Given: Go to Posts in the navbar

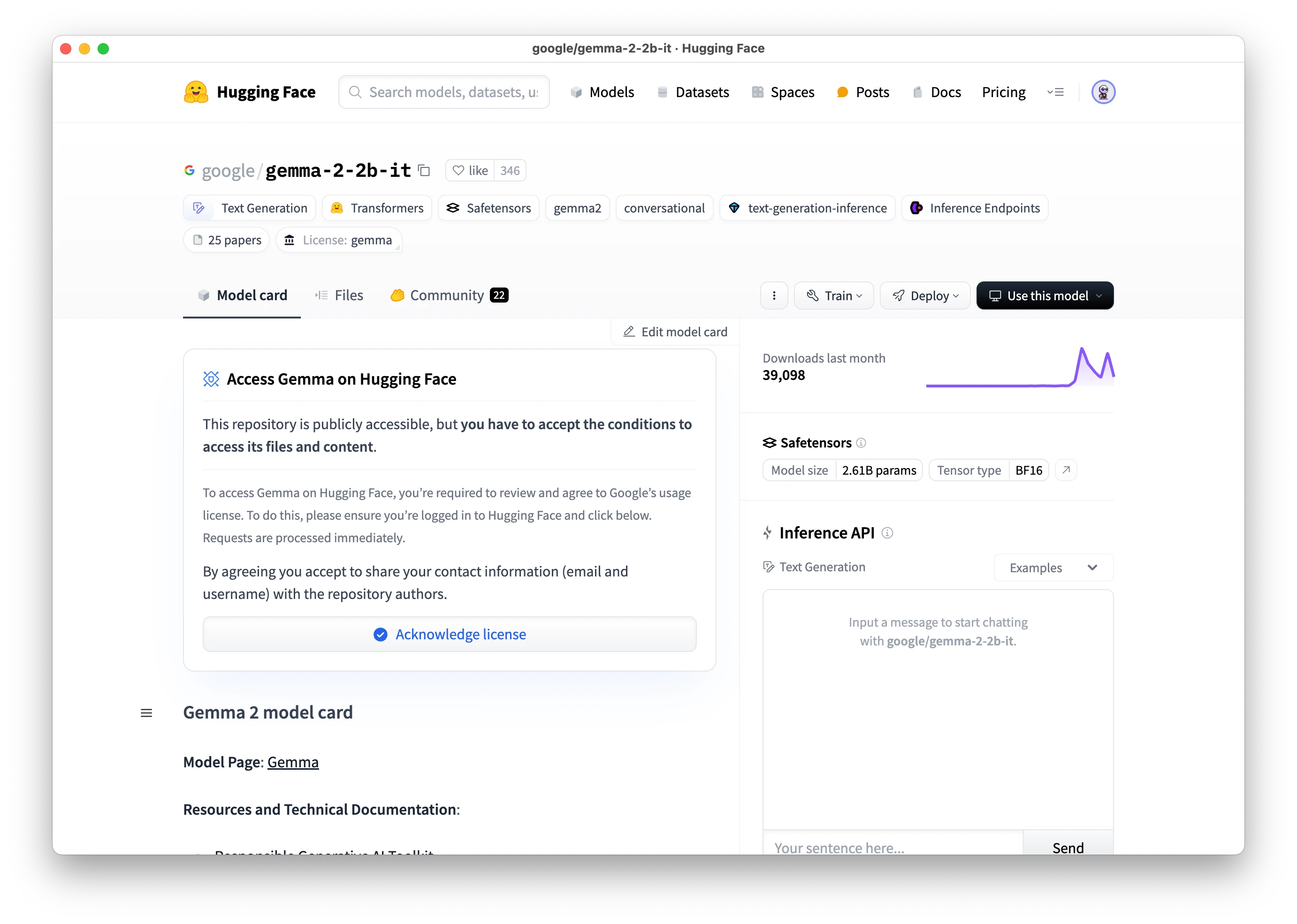Looking at the screenshot, I should click(x=863, y=92).
